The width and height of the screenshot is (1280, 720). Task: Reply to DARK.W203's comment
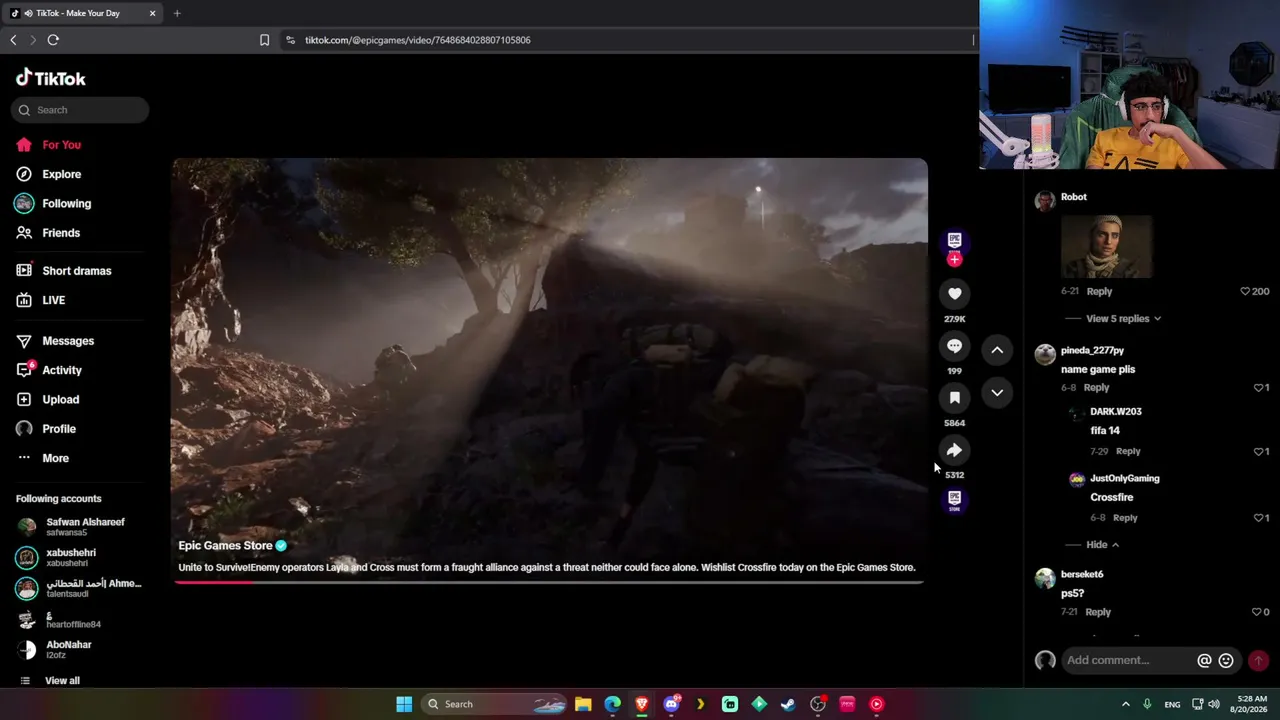1128,451
